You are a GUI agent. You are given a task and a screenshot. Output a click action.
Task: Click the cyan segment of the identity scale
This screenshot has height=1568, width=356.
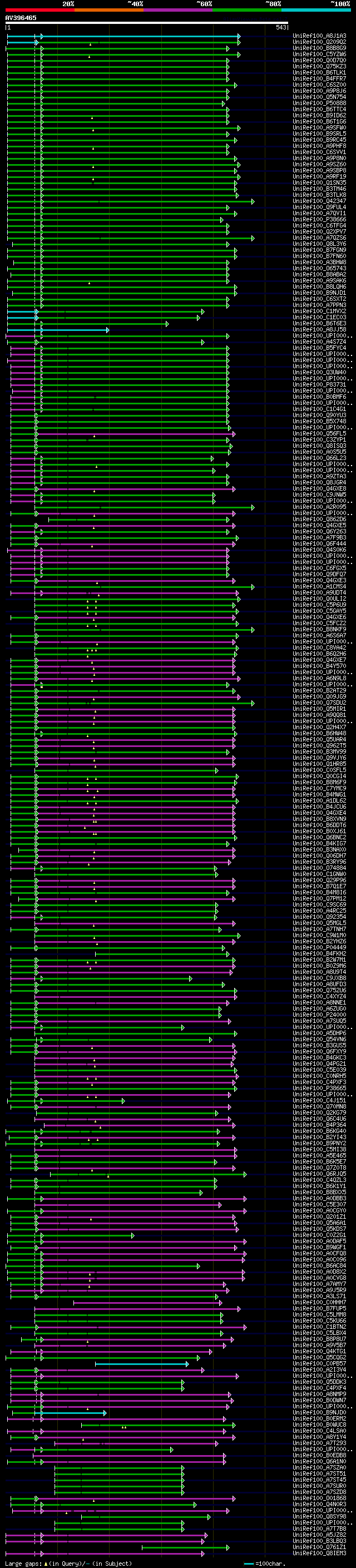click(316, 10)
